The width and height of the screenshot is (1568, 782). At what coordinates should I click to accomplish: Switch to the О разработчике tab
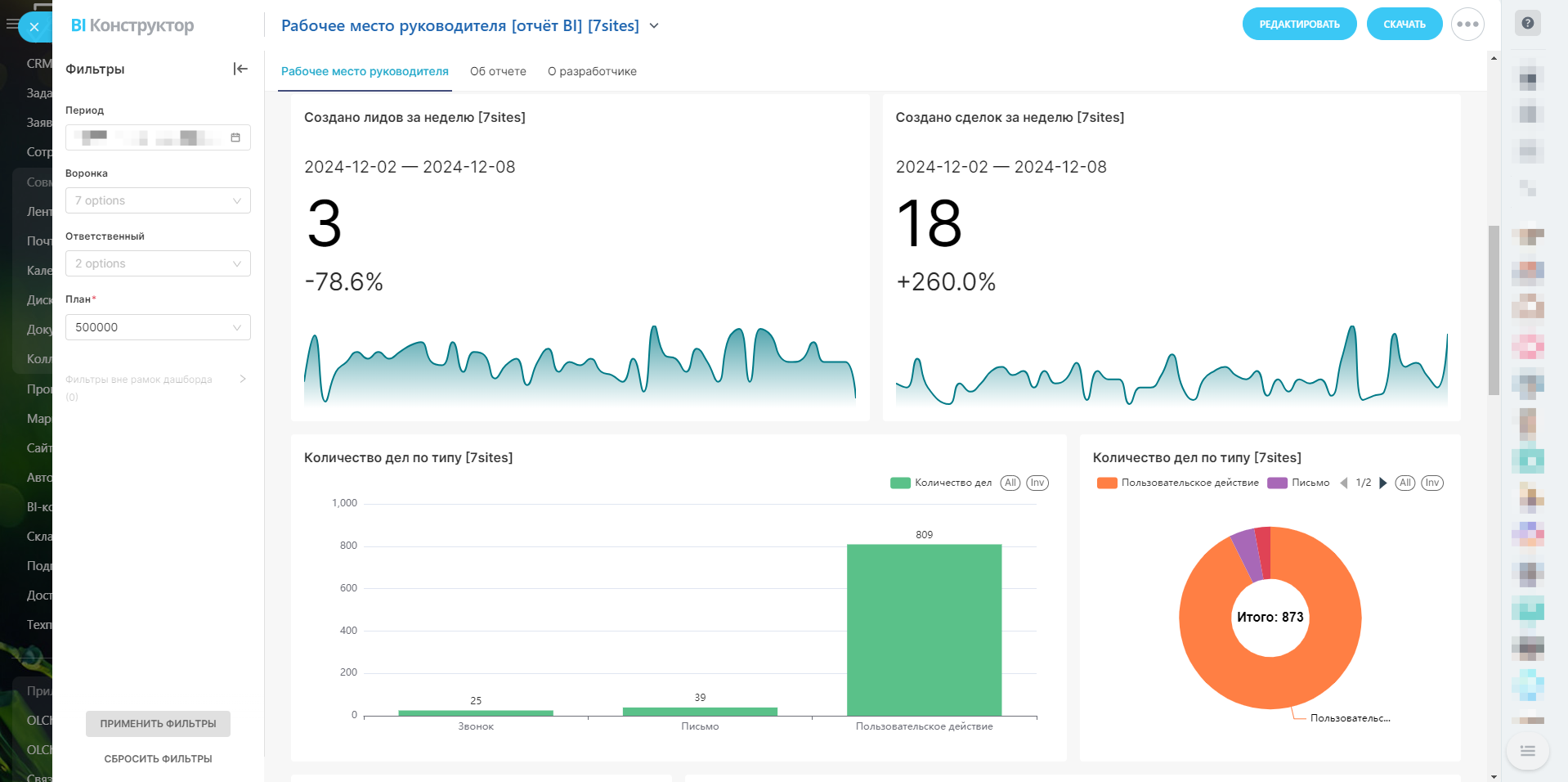click(592, 71)
